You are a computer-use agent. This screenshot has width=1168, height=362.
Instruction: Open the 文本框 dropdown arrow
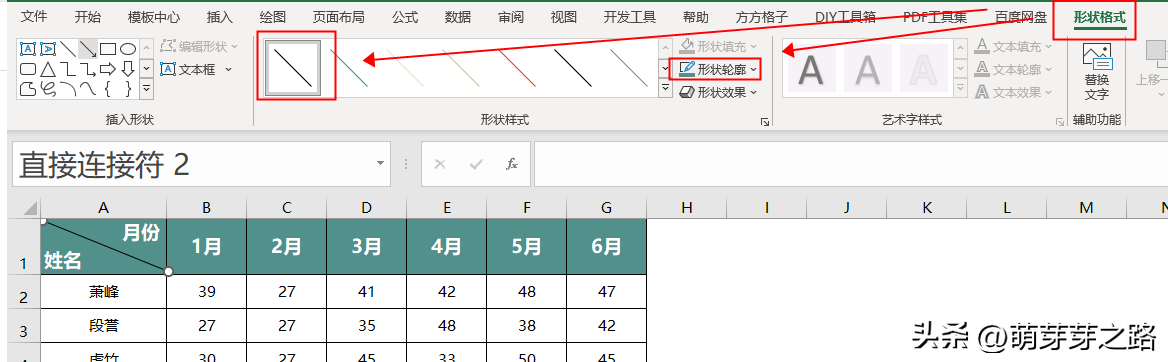pos(228,69)
